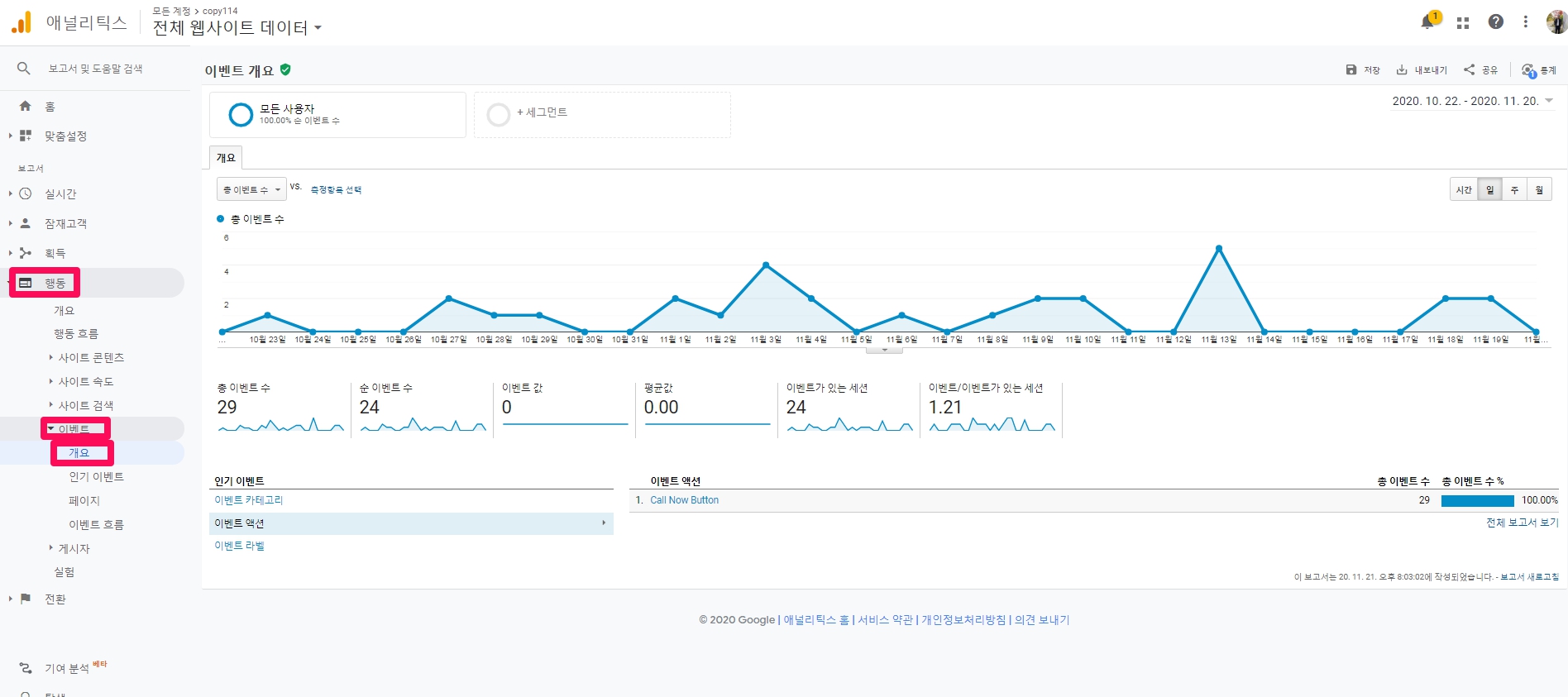Click the share (공유) icon
The image size is (1568, 697).
(x=1470, y=70)
